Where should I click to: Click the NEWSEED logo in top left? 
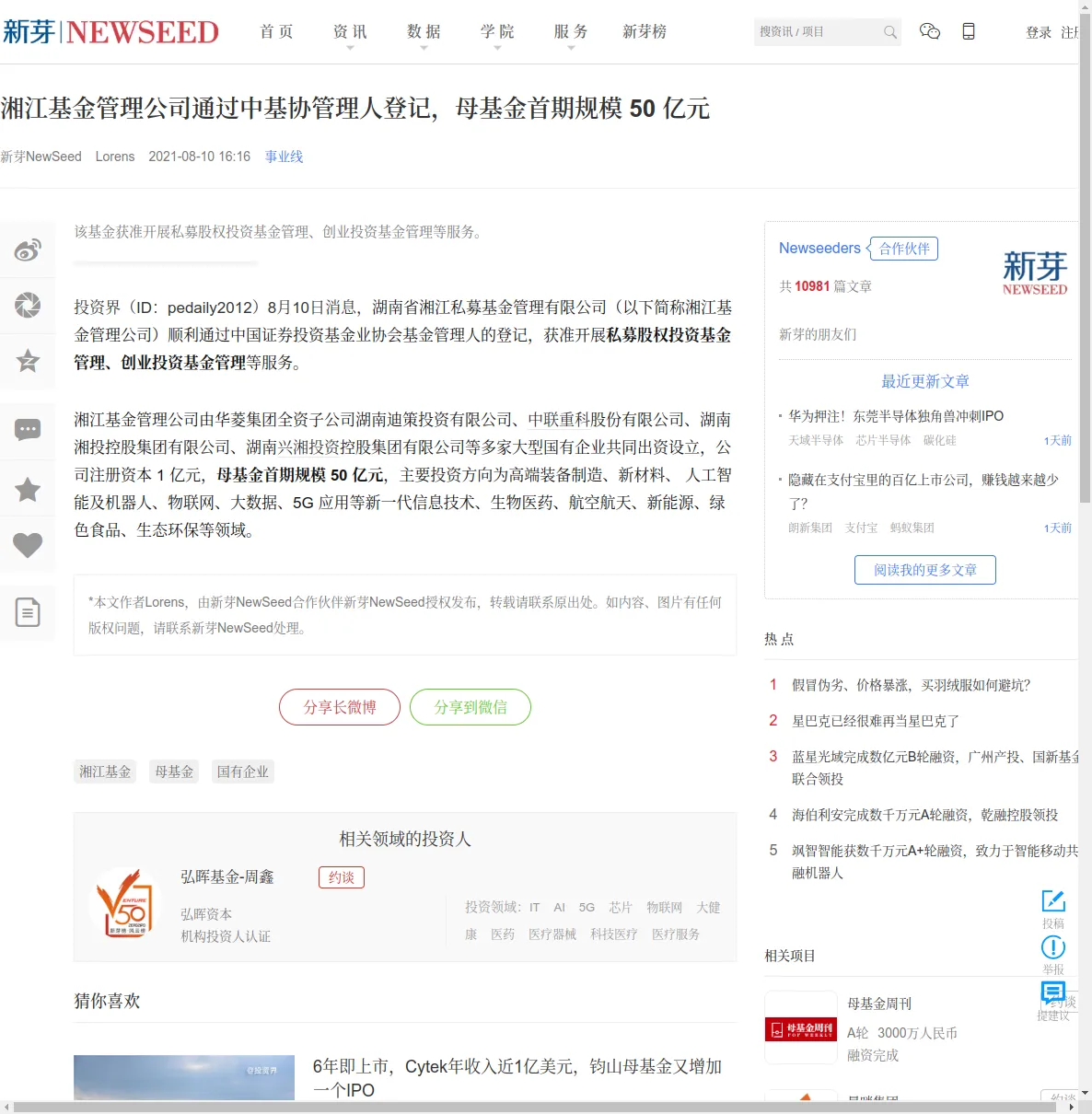tap(110, 32)
